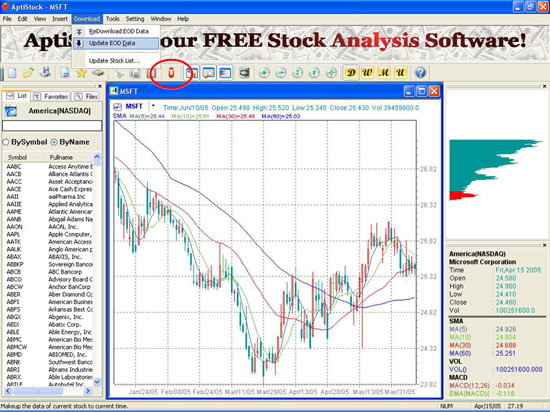Click the scissors Cut toolbar icon
This screenshot has height=412, width=550.
point(119,73)
